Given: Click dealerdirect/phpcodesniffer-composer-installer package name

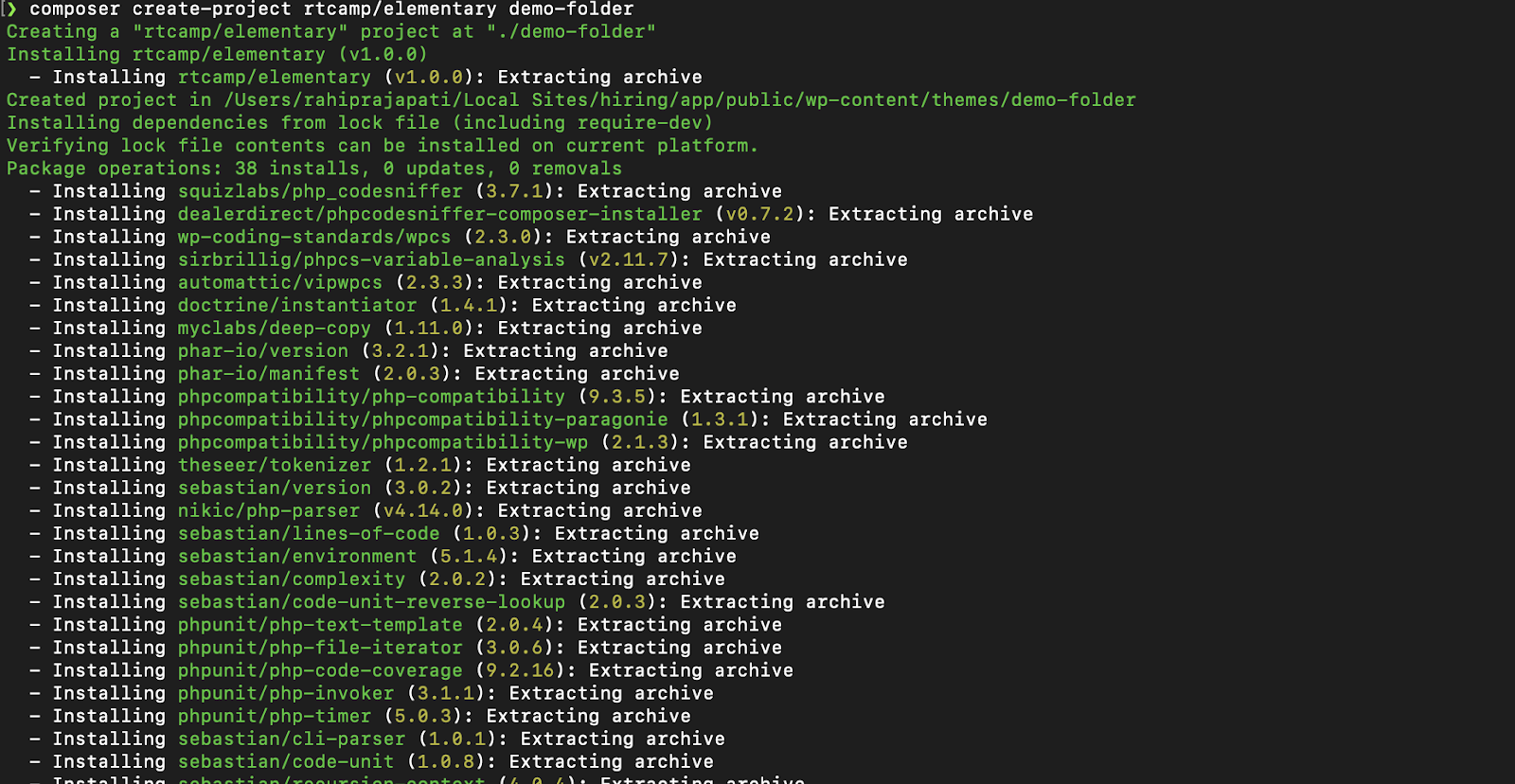Looking at the screenshot, I should tap(440, 214).
